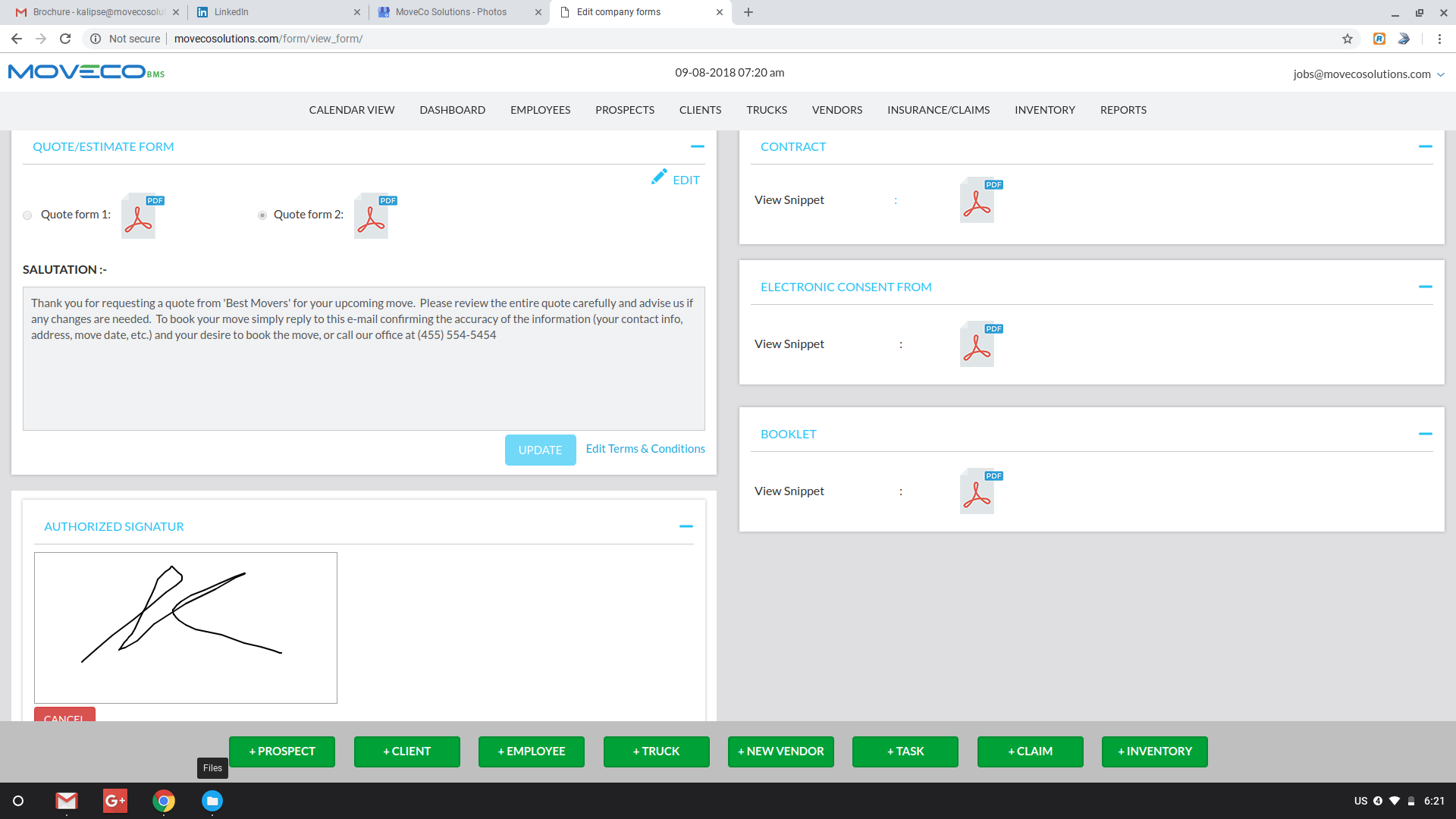Select the Quote form 2 radio button
Image resolution: width=1456 pixels, height=819 pixels.
tap(262, 215)
